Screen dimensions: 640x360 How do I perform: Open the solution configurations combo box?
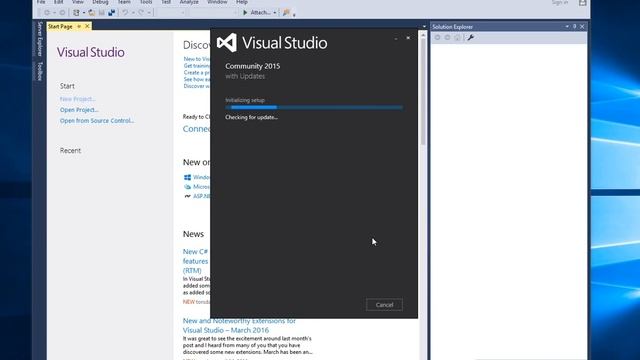pyautogui.click(x=172, y=13)
